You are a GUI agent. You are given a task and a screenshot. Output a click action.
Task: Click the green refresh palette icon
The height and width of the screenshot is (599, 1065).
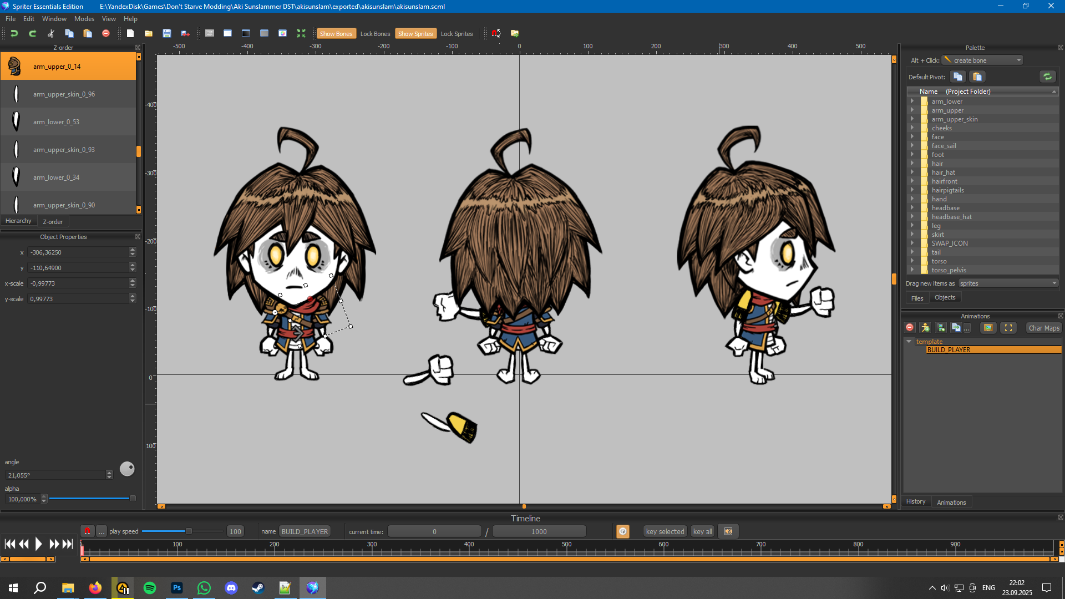[1047, 76]
